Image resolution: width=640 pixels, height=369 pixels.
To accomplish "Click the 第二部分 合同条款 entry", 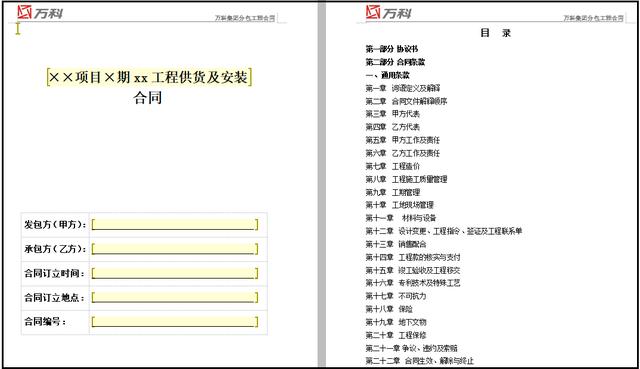I will (395, 62).
